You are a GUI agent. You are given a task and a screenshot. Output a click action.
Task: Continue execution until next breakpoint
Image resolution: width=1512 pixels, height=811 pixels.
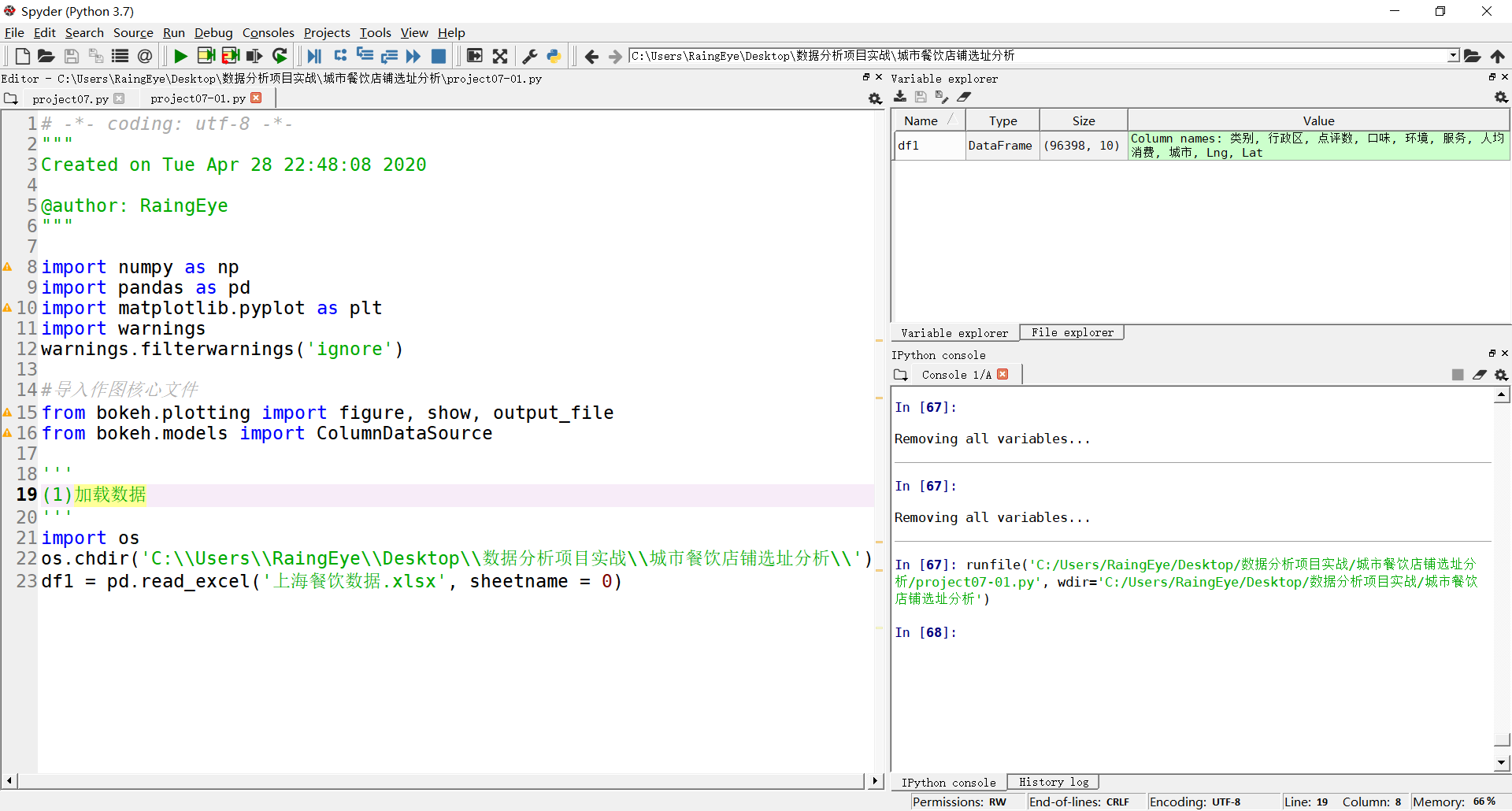pos(413,56)
